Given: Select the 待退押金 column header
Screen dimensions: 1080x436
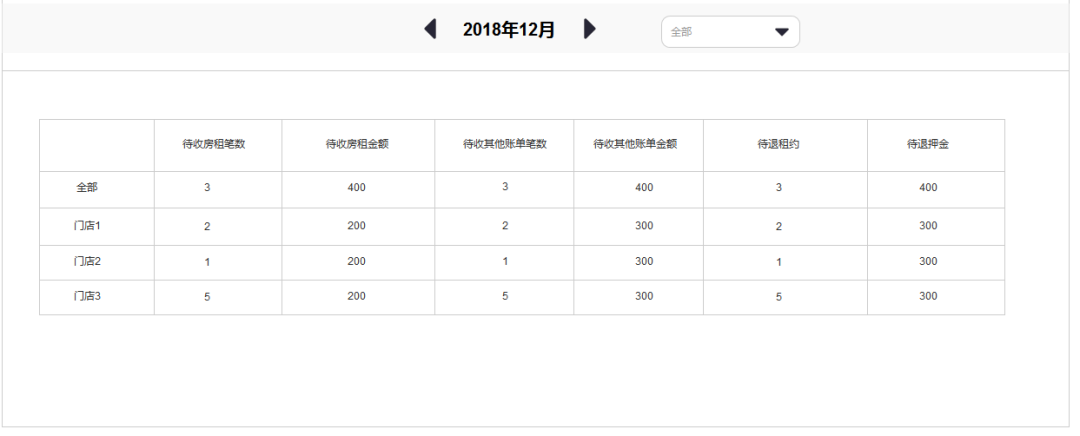Looking at the screenshot, I should tap(928, 145).
